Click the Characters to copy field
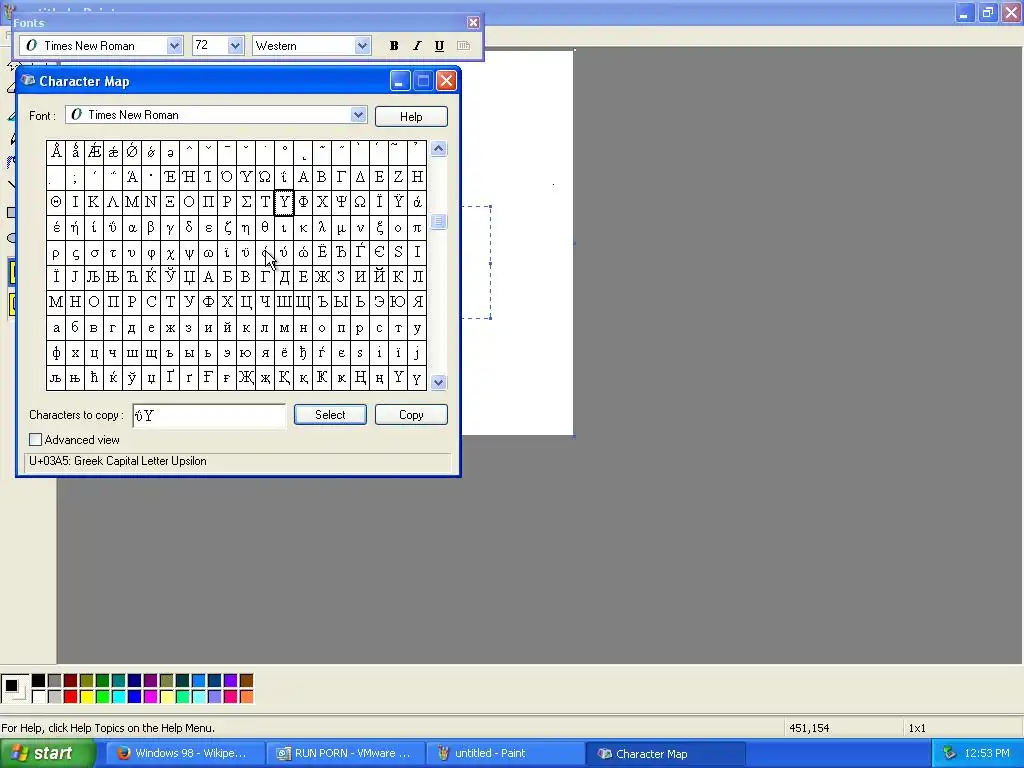Screen dimensions: 1024x768 (209, 415)
